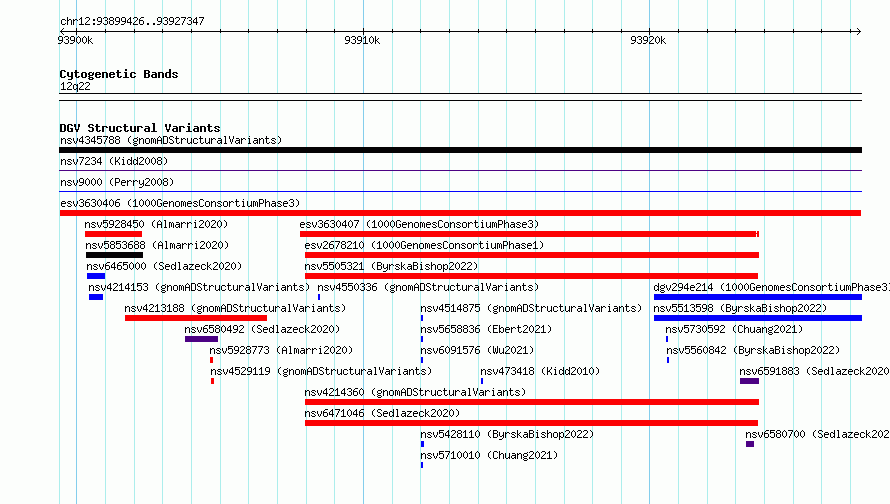Select the red nsv6471046 variant bar
890x504 pixels.
point(531,423)
